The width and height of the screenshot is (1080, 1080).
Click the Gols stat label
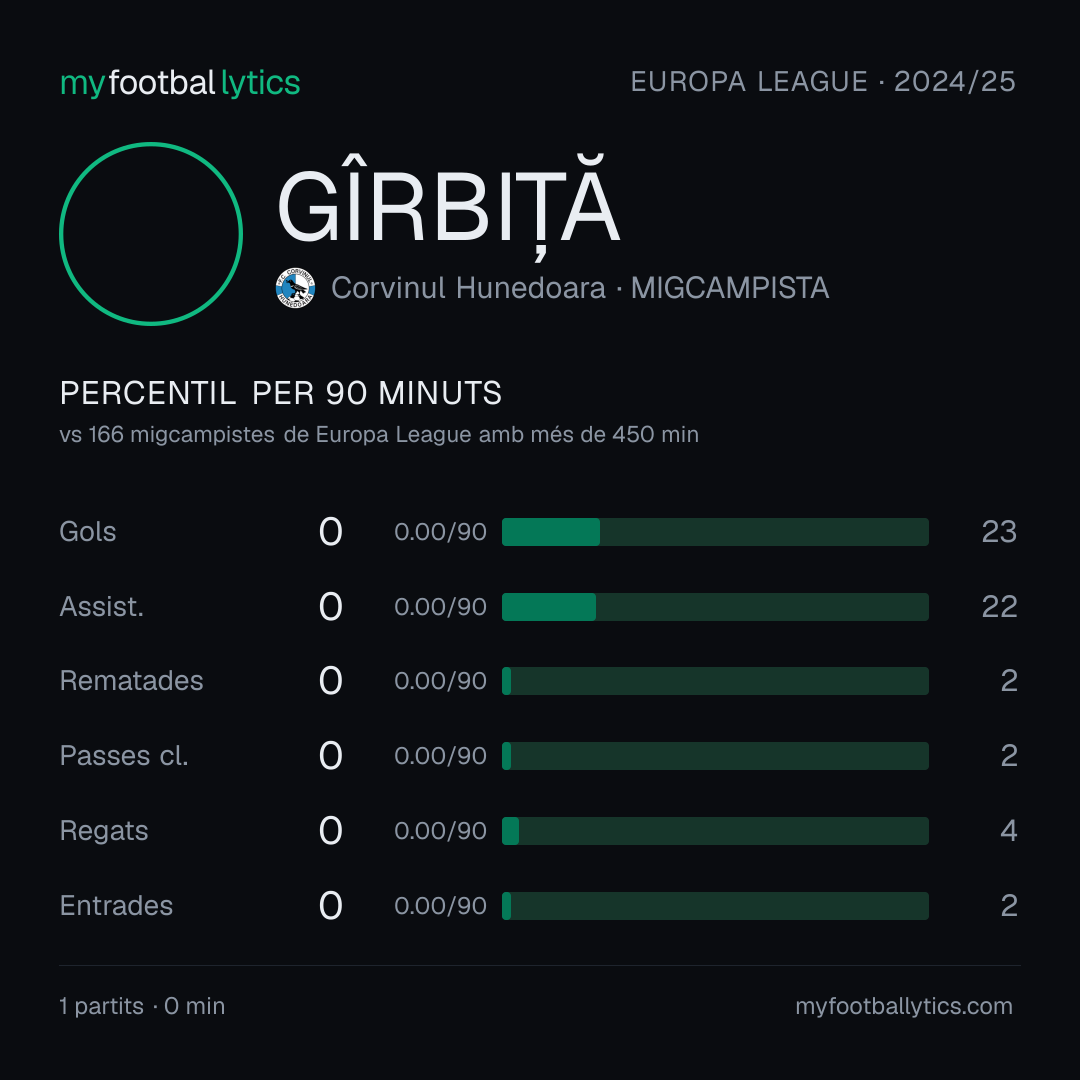87,532
